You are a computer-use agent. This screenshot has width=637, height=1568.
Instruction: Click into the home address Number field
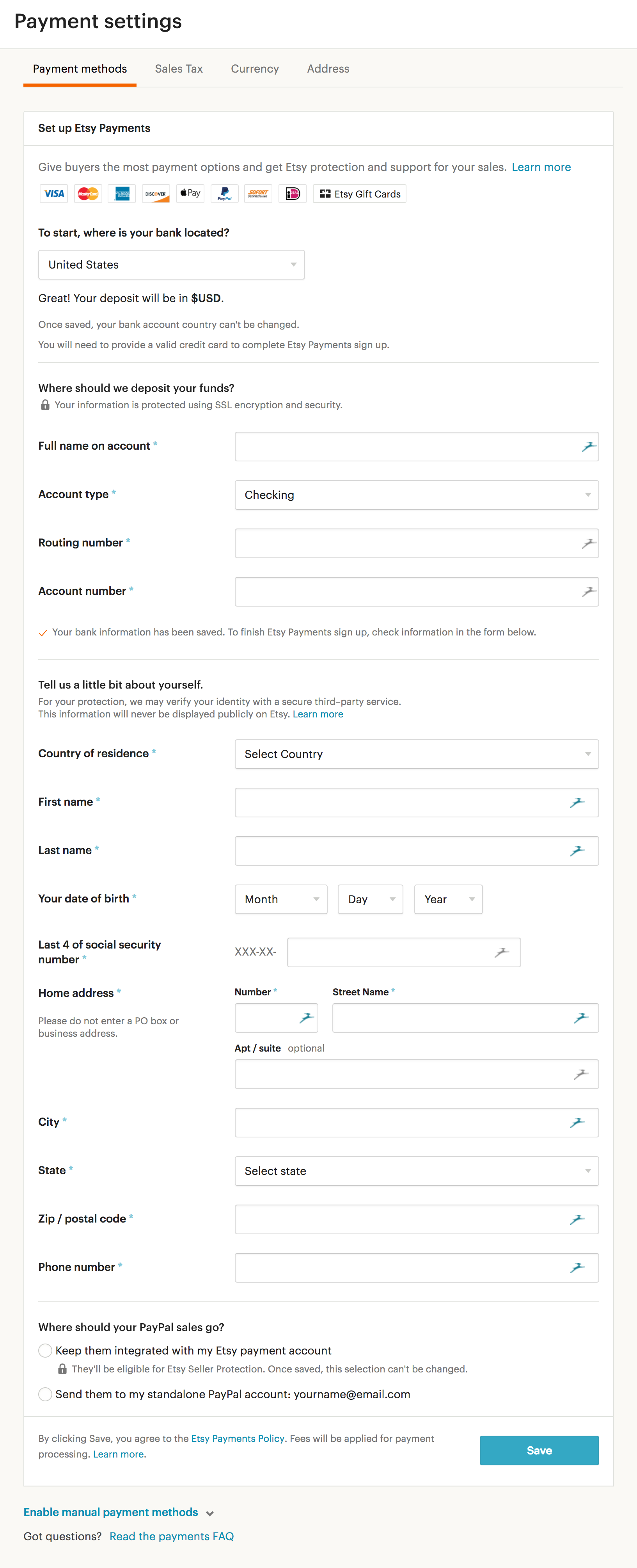point(276,1018)
